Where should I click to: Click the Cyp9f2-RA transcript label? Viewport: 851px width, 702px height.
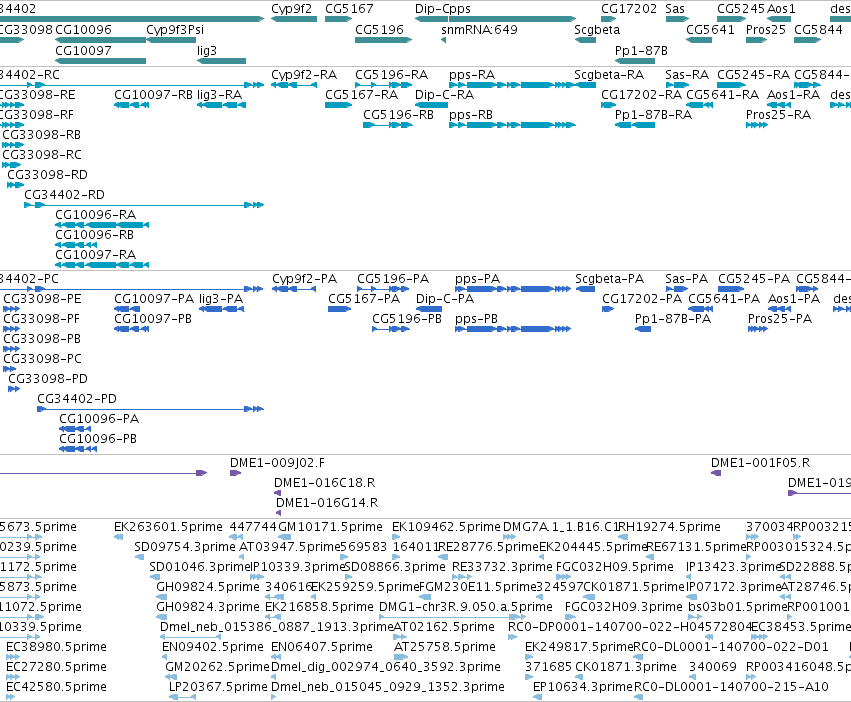tap(304, 74)
